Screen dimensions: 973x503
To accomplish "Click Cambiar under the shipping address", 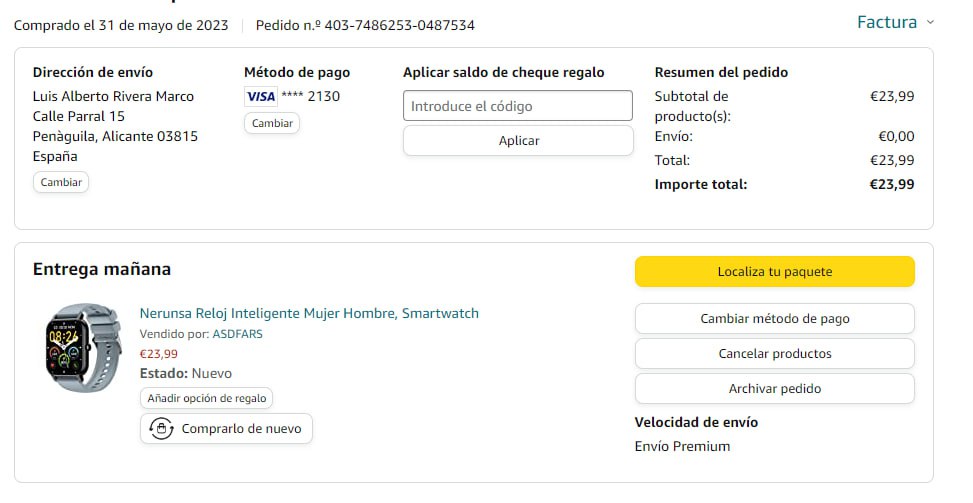I will pyautogui.click(x=61, y=182).
